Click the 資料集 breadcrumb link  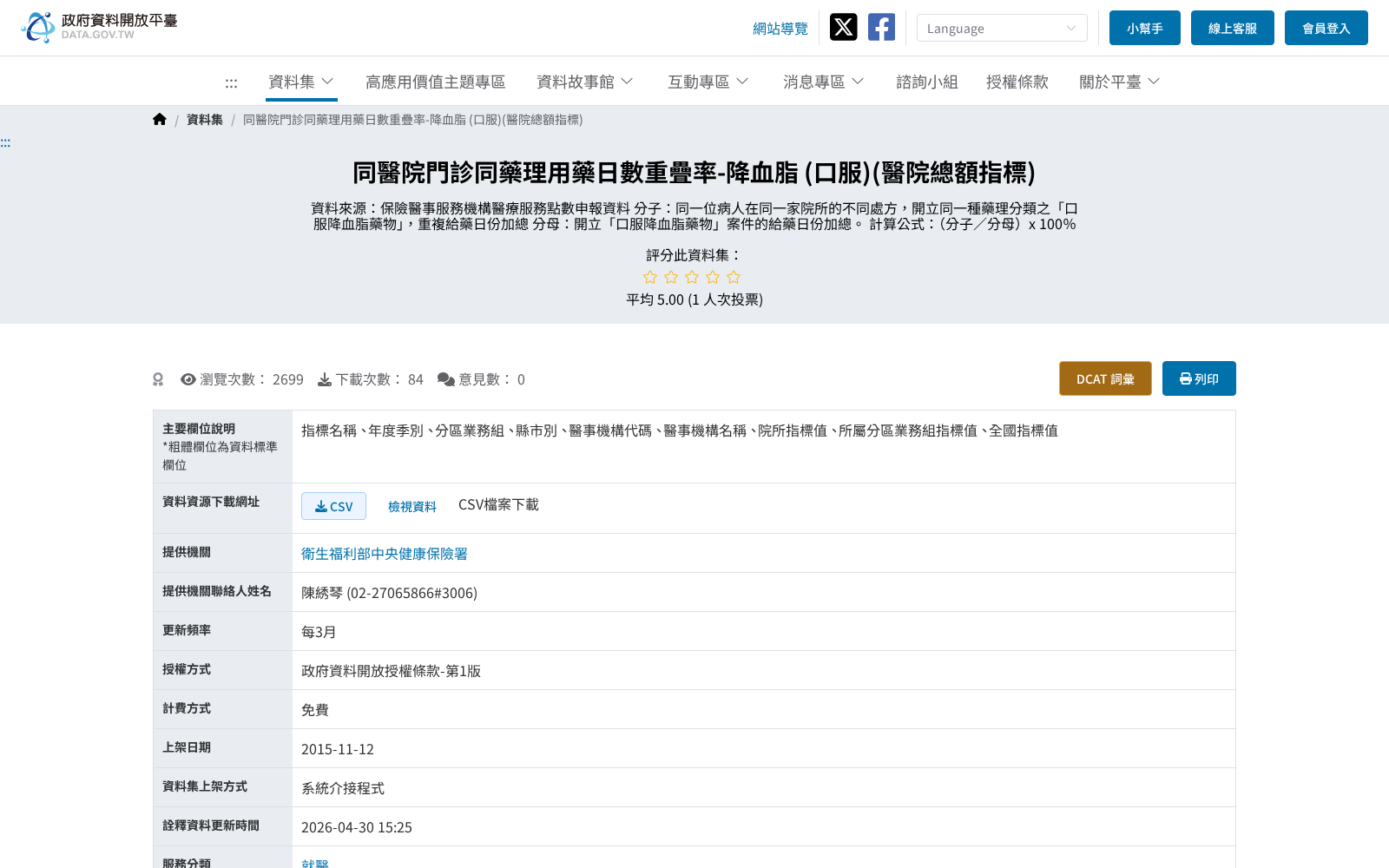[x=205, y=120]
